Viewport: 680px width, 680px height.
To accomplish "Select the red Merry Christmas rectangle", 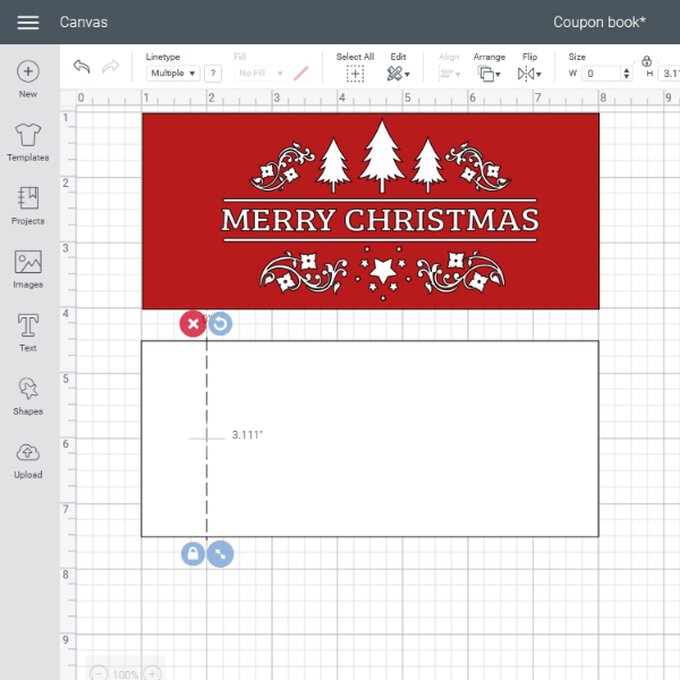I will tap(370, 211).
